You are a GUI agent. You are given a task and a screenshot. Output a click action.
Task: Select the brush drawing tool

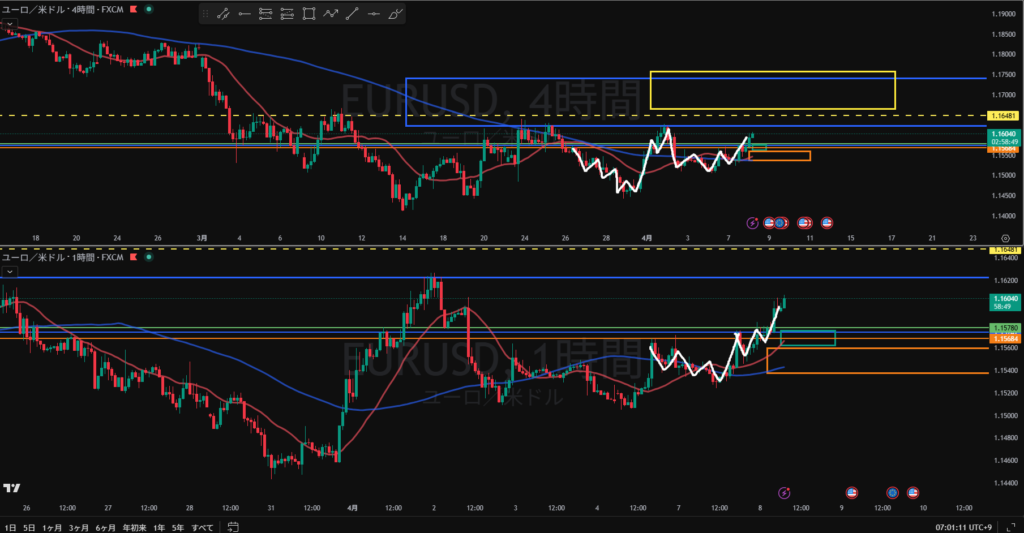click(x=396, y=14)
